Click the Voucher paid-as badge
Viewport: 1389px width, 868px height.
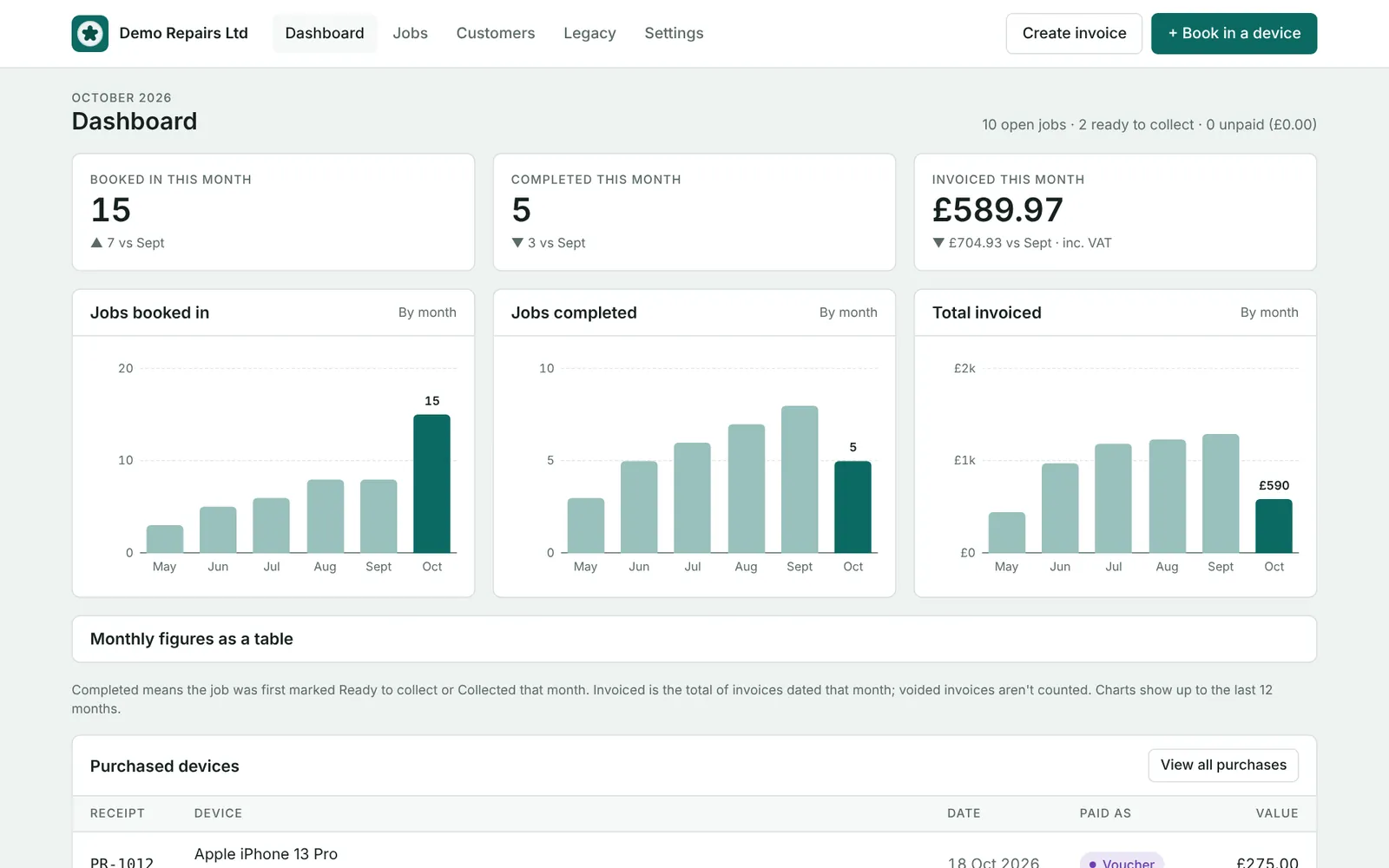tap(1122, 862)
